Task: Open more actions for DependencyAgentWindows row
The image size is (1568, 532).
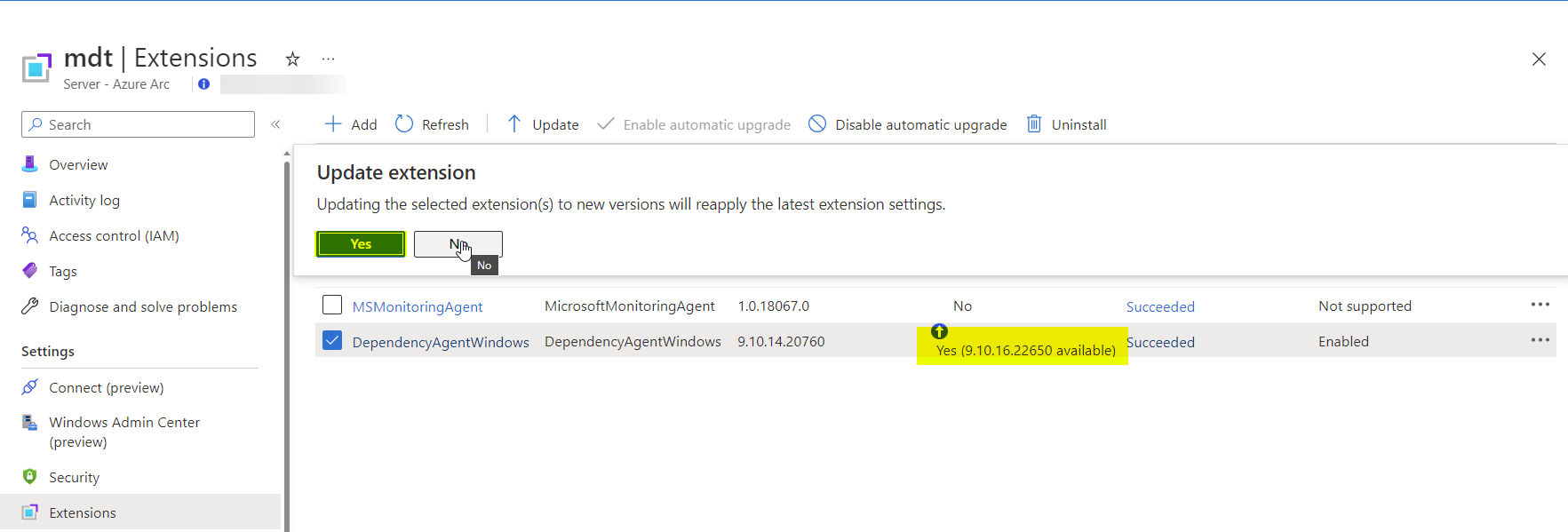Action: coord(1540,340)
